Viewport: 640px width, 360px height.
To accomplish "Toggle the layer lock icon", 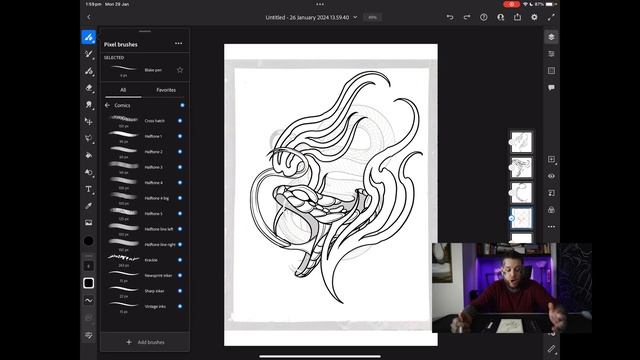I will [x=551, y=210].
